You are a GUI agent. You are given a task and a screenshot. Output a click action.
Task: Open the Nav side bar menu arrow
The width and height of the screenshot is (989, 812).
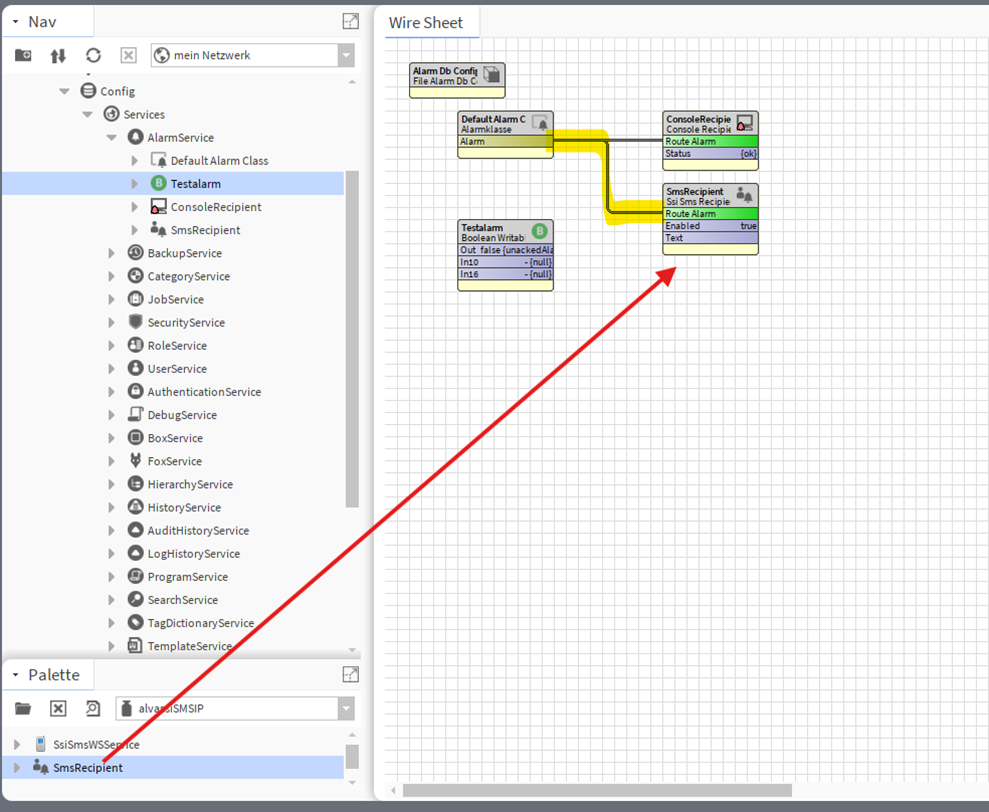(16, 22)
